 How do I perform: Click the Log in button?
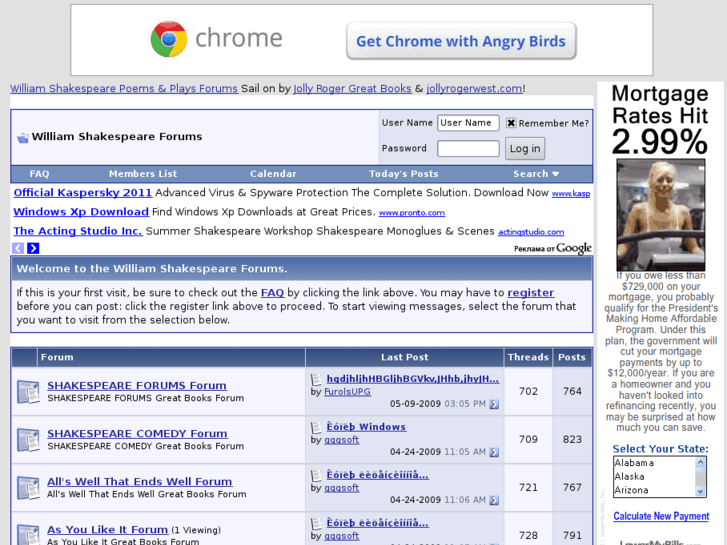[x=525, y=149]
